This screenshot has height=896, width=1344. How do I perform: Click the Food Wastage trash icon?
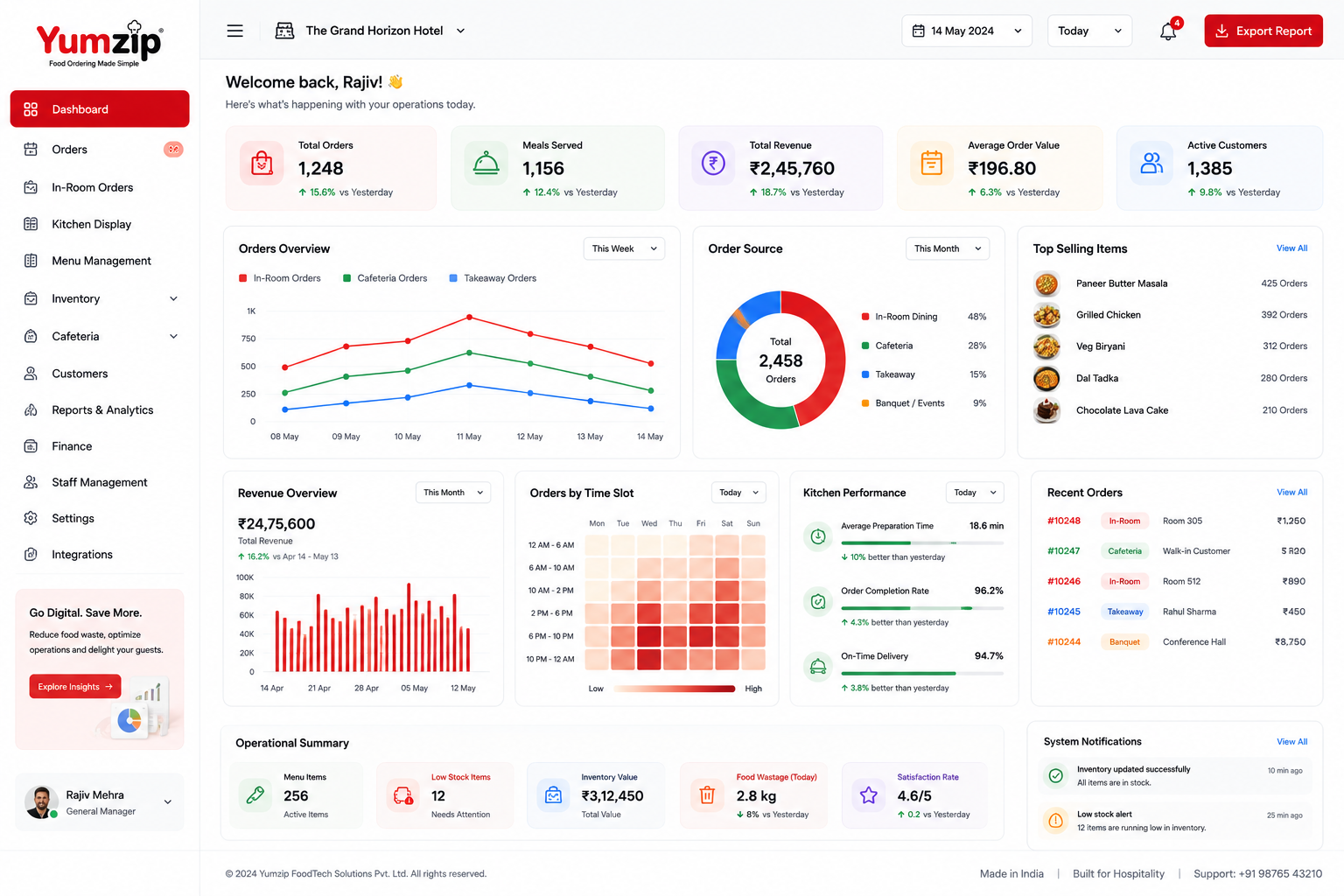707,794
